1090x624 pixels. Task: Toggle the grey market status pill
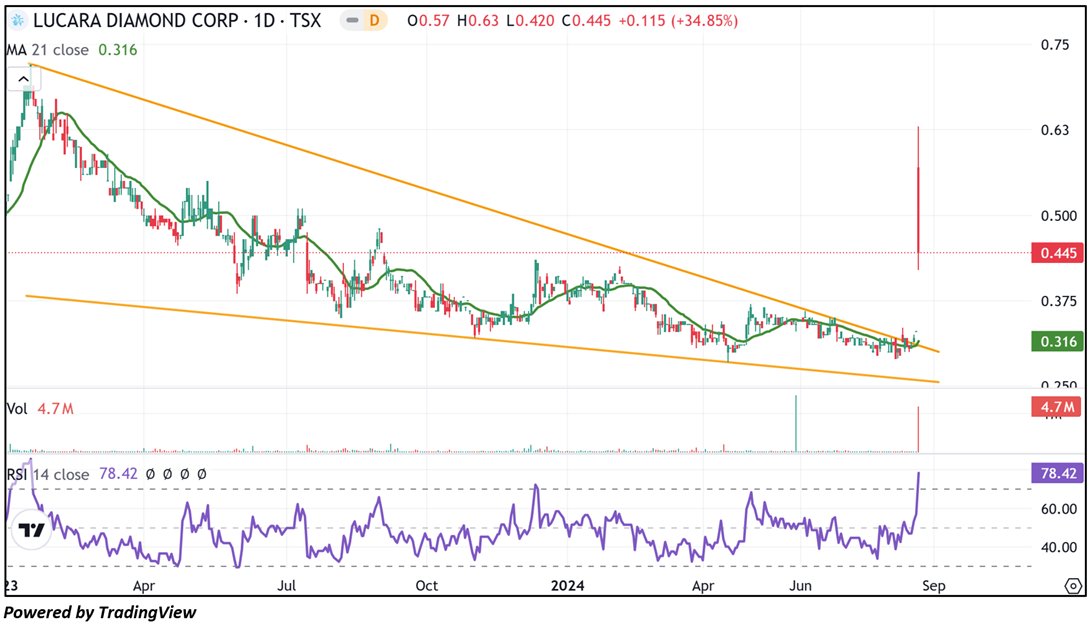353,21
